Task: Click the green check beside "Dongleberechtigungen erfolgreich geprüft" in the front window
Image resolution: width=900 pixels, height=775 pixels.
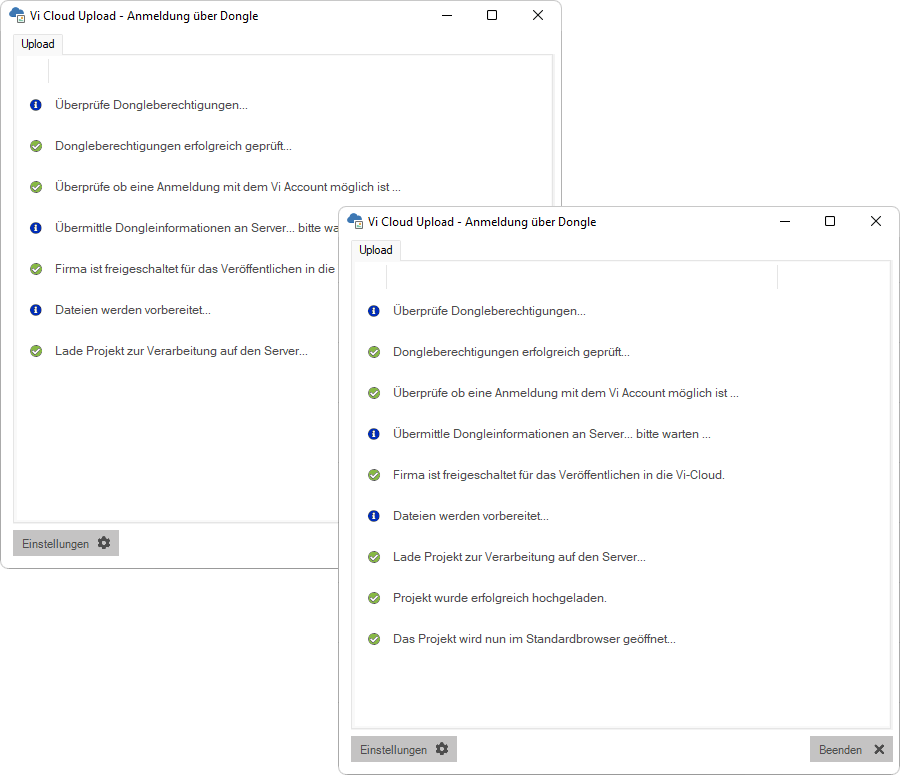Action: pos(374,352)
